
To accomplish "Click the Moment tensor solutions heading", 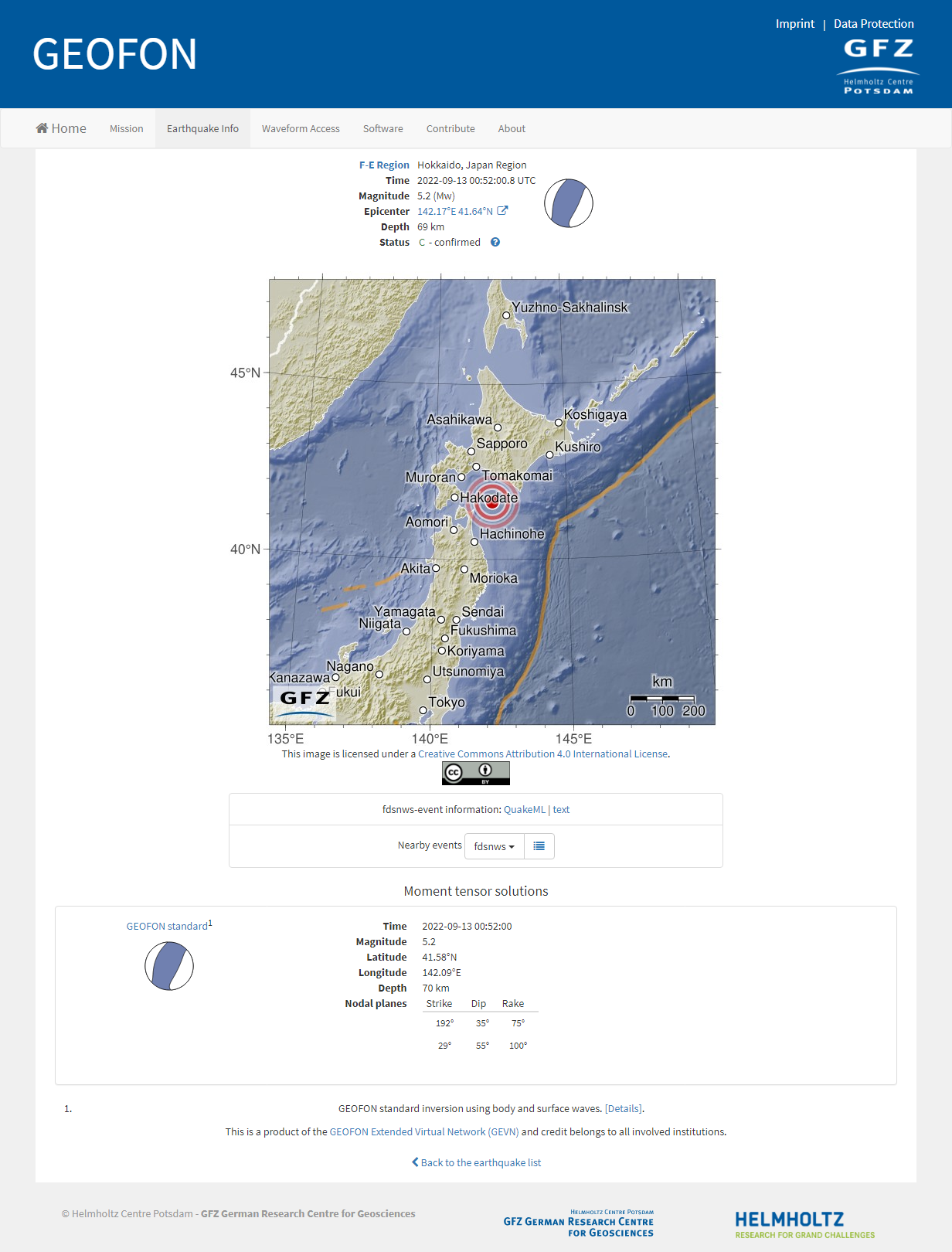I will (x=476, y=891).
